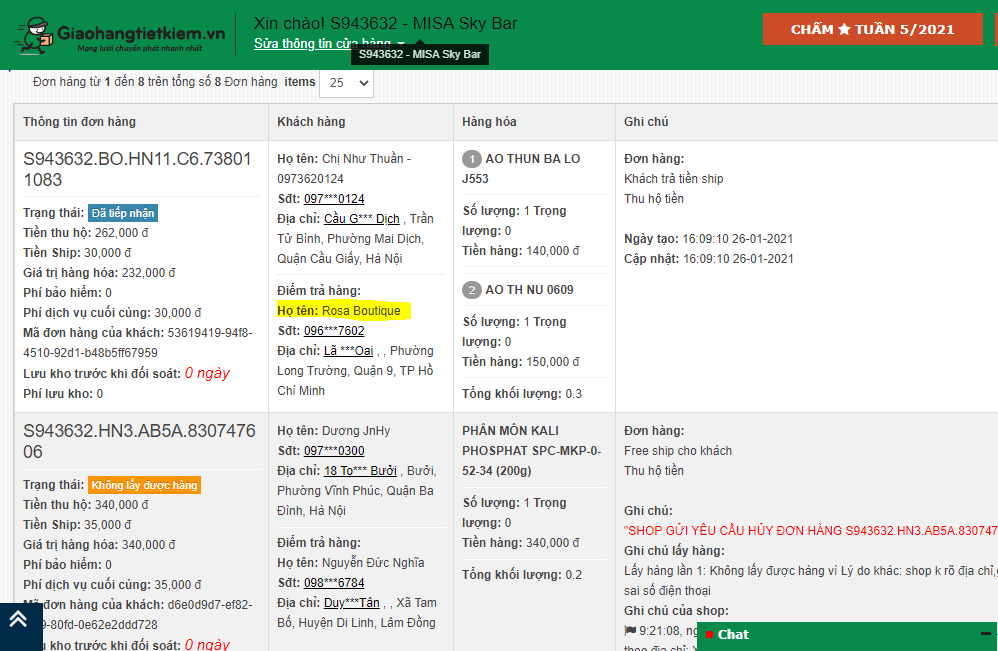The image size is (998, 651).
Task: Open the Giaohangtietkiem.vn logo home link
Action: pos(120,36)
